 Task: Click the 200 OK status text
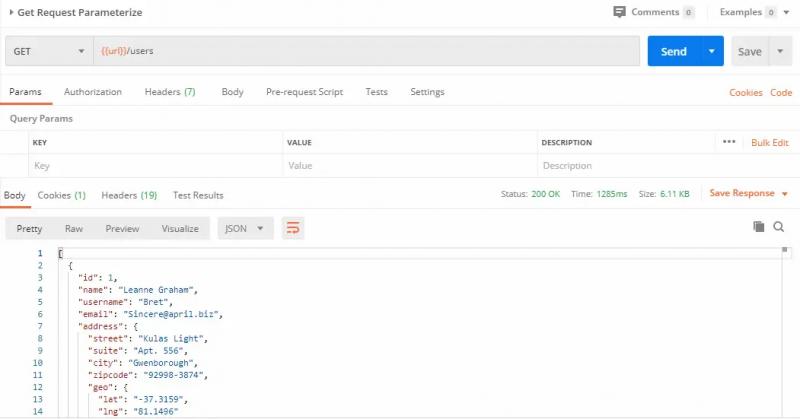pos(545,194)
